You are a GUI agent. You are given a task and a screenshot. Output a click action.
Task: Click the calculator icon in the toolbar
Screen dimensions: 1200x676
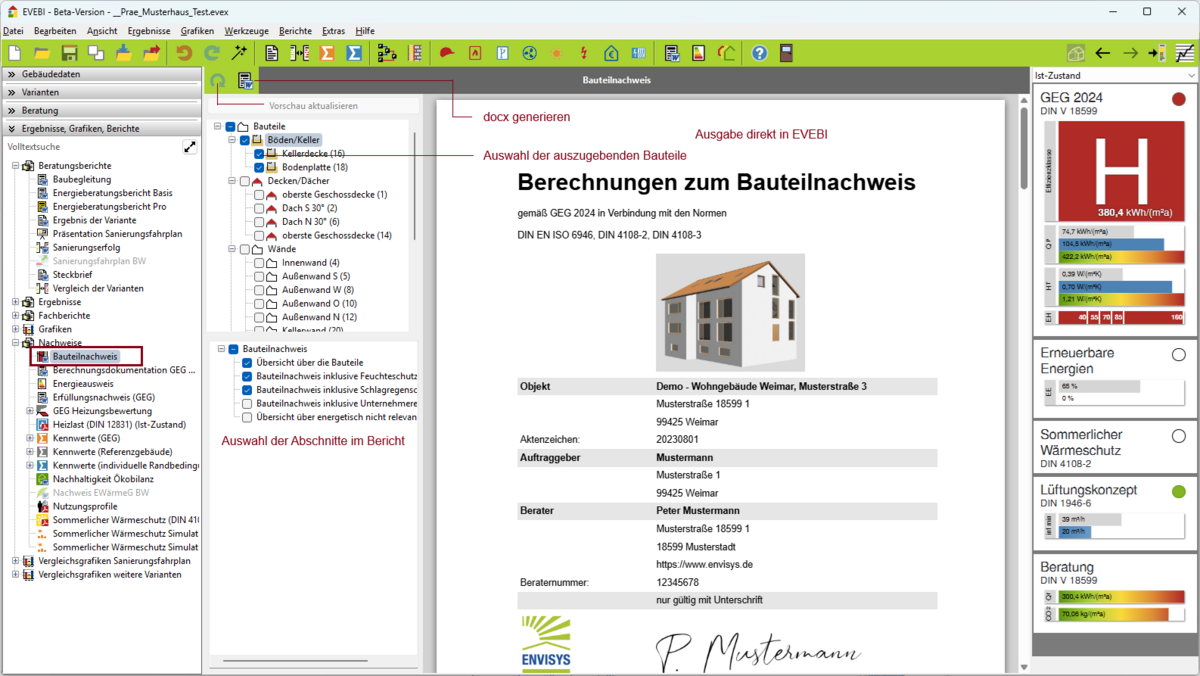tap(787, 53)
